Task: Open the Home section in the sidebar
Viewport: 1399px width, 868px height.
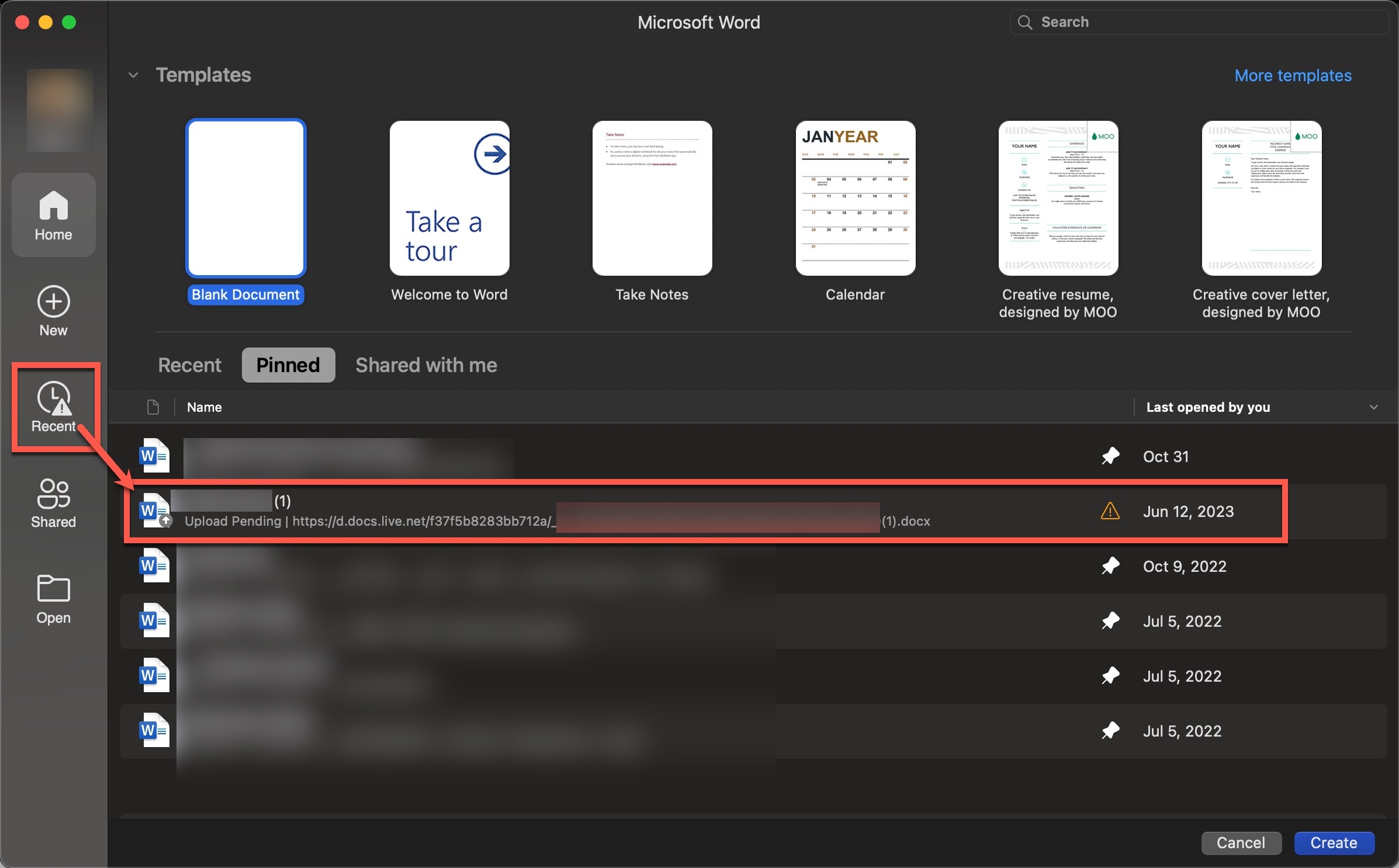Action: pyautogui.click(x=53, y=215)
